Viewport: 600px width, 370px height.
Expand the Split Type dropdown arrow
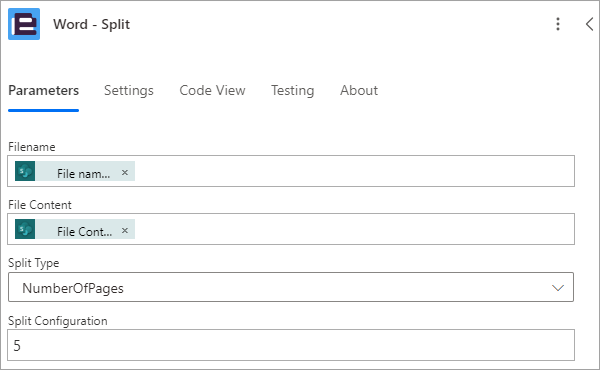(558, 288)
